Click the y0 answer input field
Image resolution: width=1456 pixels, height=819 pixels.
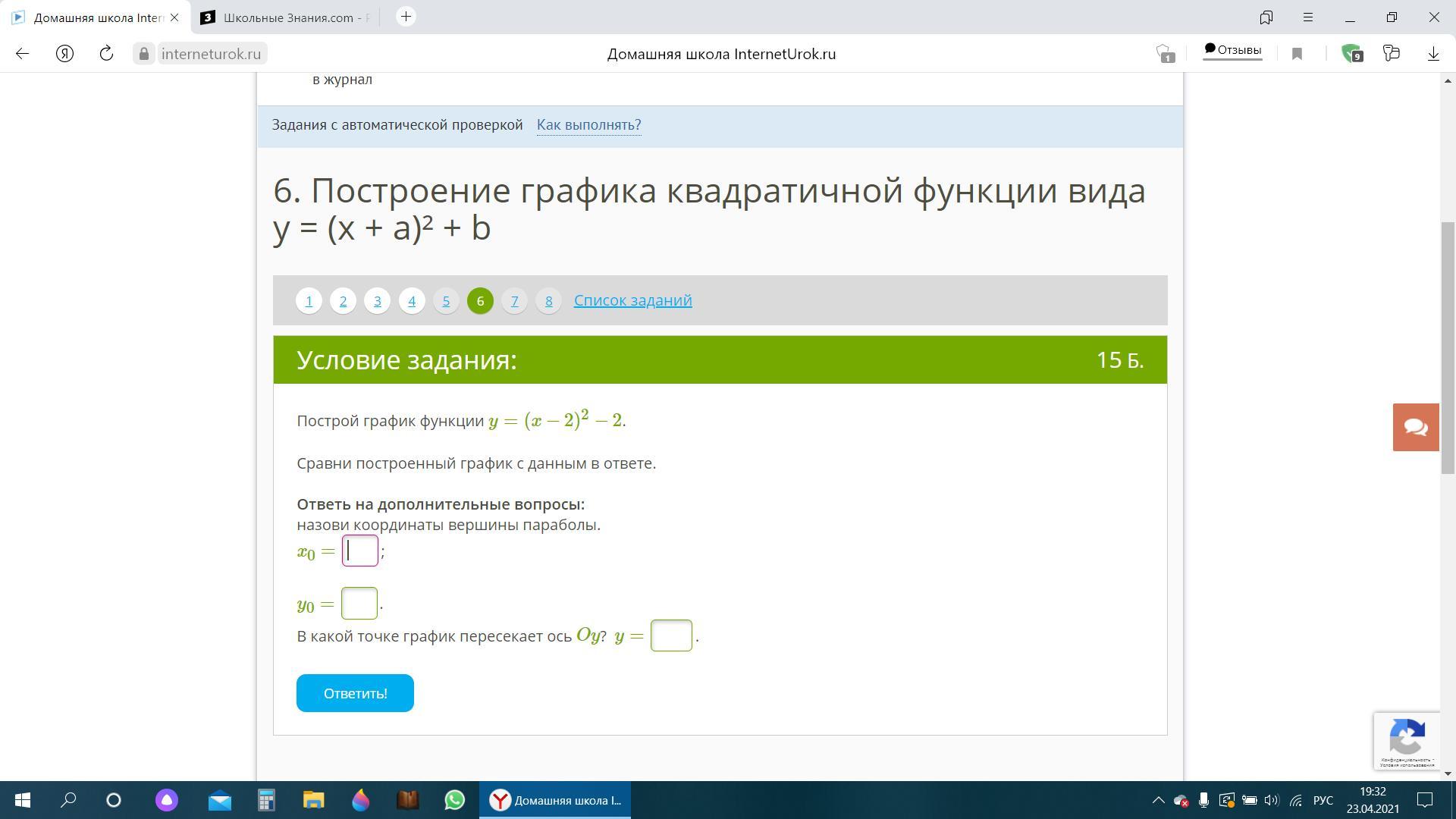click(x=359, y=604)
